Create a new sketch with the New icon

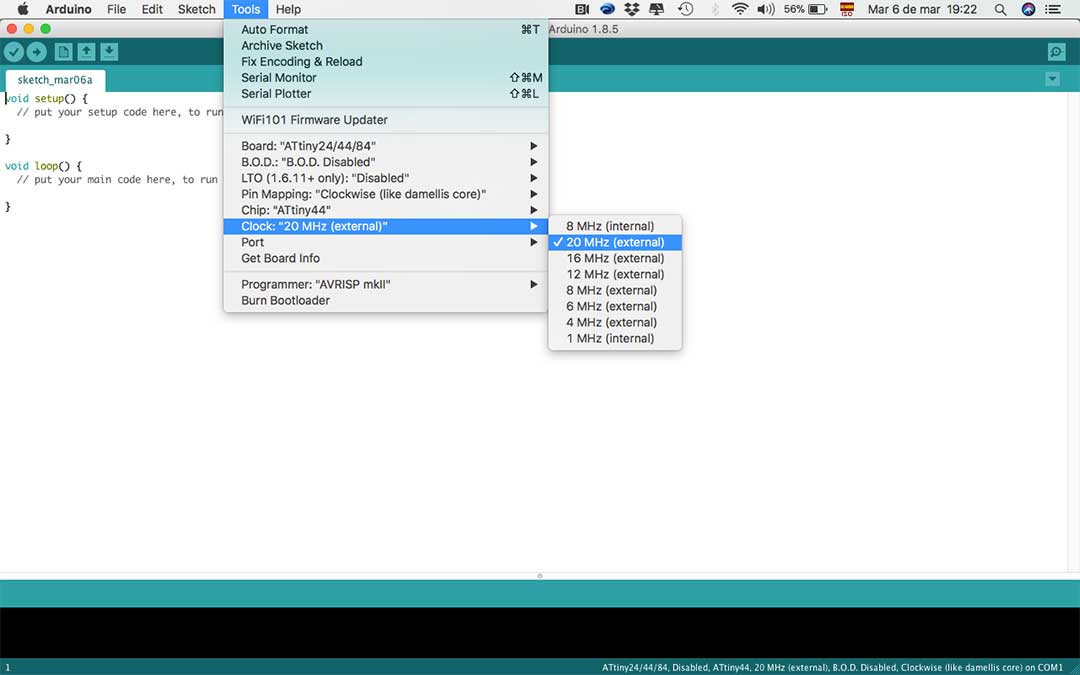(x=63, y=52)
